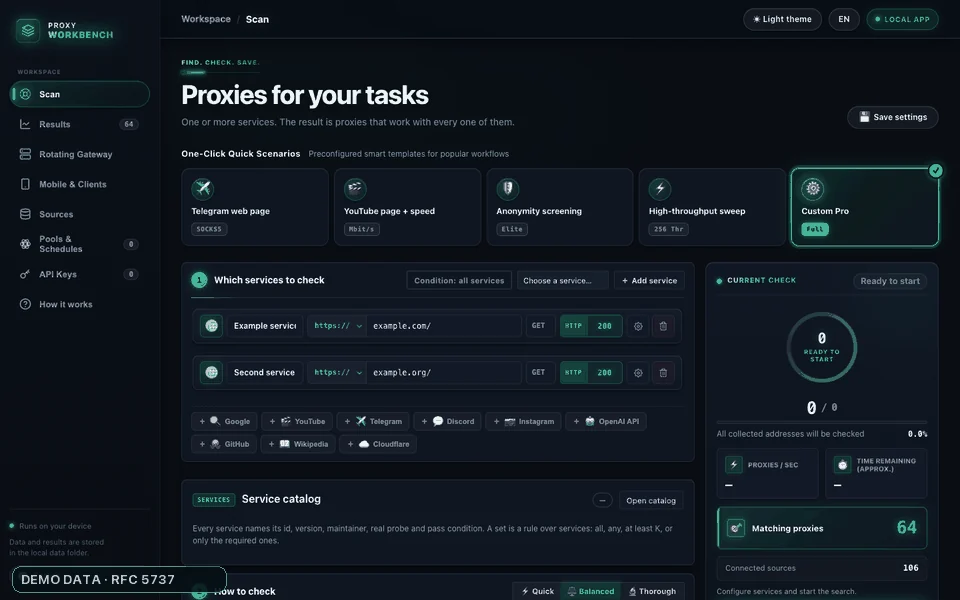The height and width of the screenshot is (600, 960).
Task: Open the Choose a service dropdown
Action: [x=563, y=280]
